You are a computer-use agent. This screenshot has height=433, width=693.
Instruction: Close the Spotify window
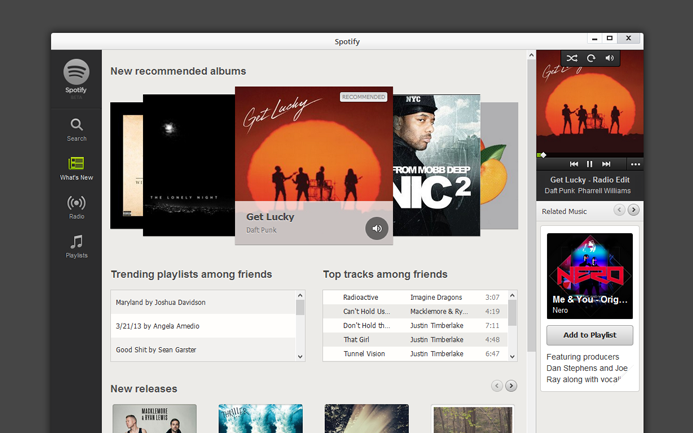pos(628,38)
